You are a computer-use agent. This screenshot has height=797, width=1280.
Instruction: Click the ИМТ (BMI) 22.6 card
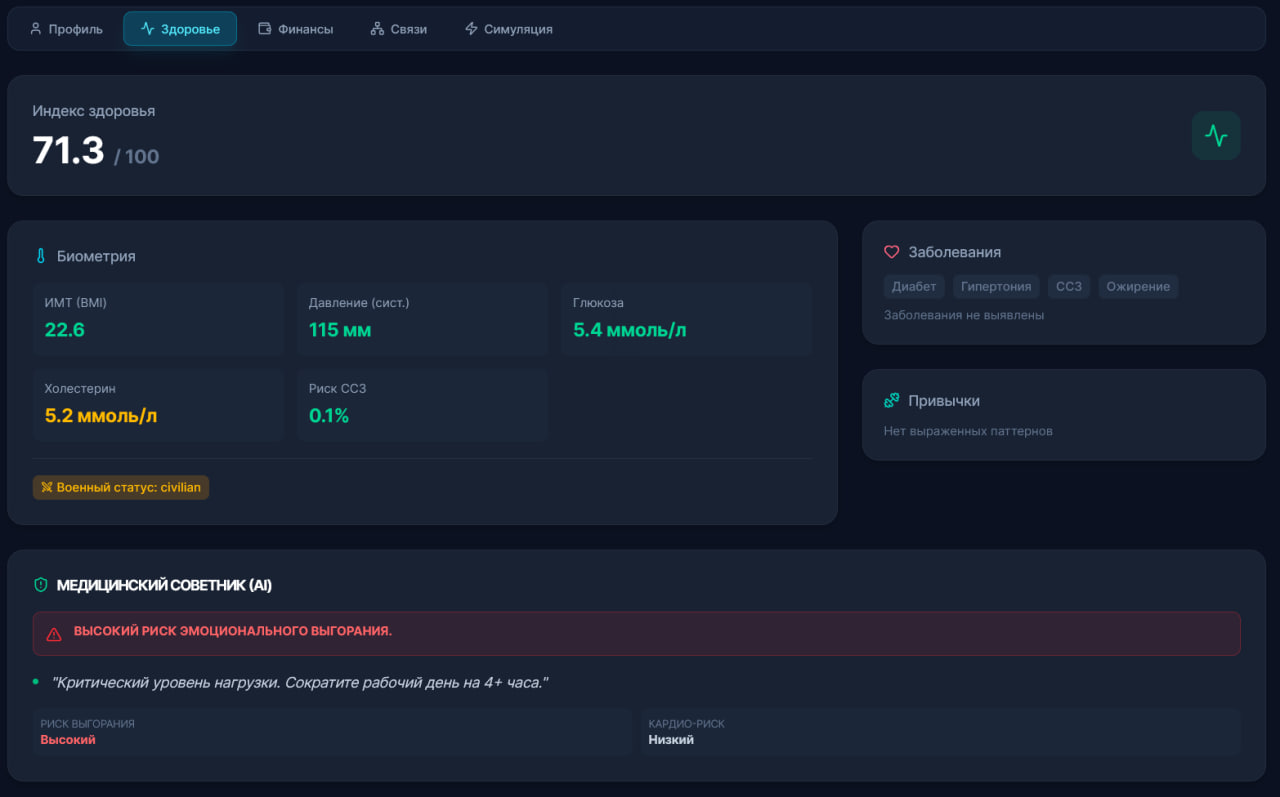pyautogui.click(x=158, y=319)
